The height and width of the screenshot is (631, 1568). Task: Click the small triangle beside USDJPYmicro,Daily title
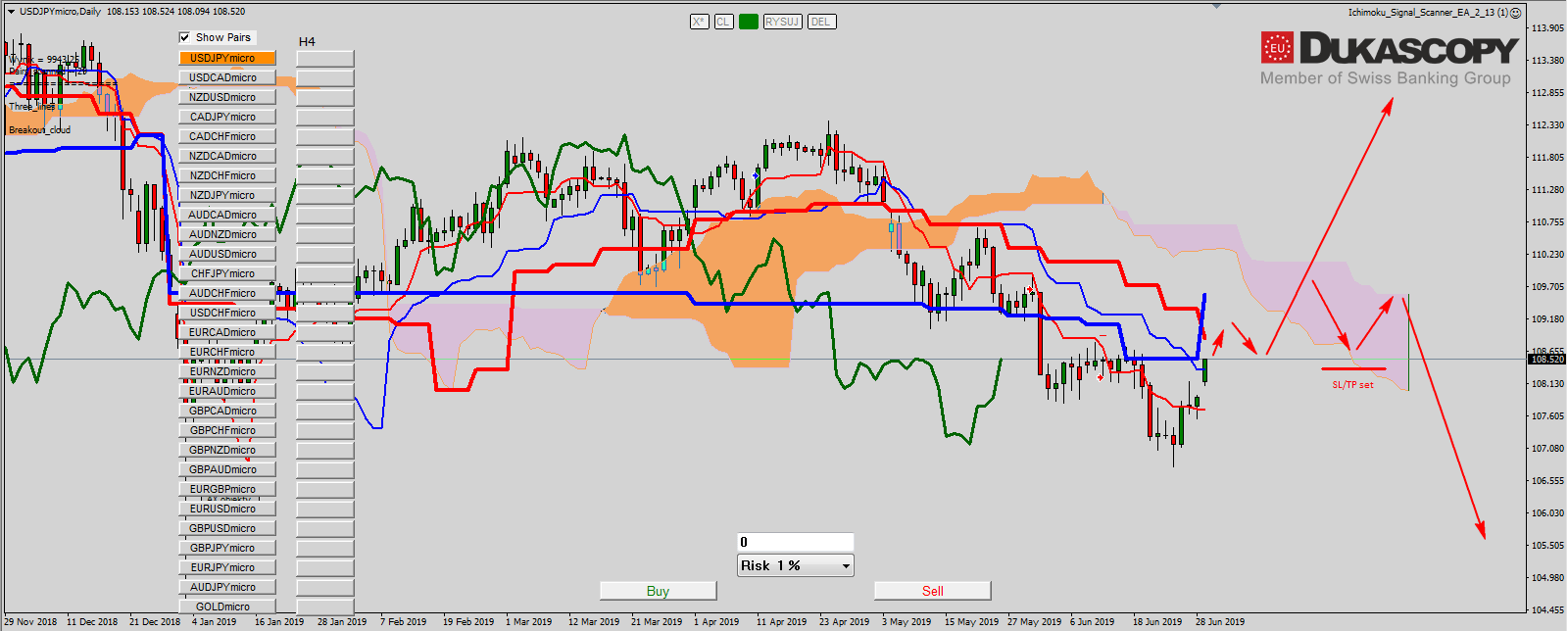click(10, 12)
